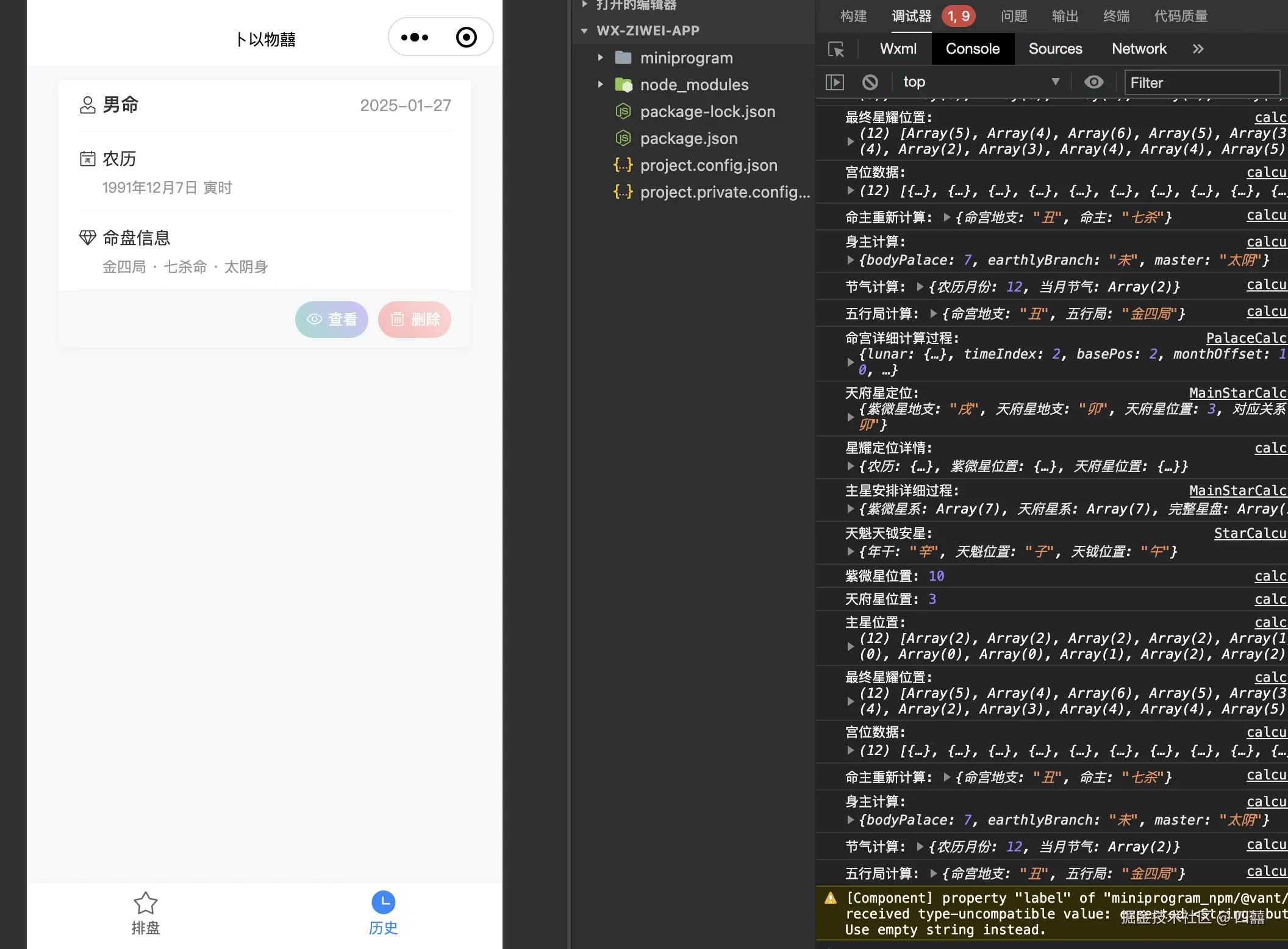Show more devtools tabs chevron
This screenshot has width=1288, height=949.
click(x=1198, y=49)
